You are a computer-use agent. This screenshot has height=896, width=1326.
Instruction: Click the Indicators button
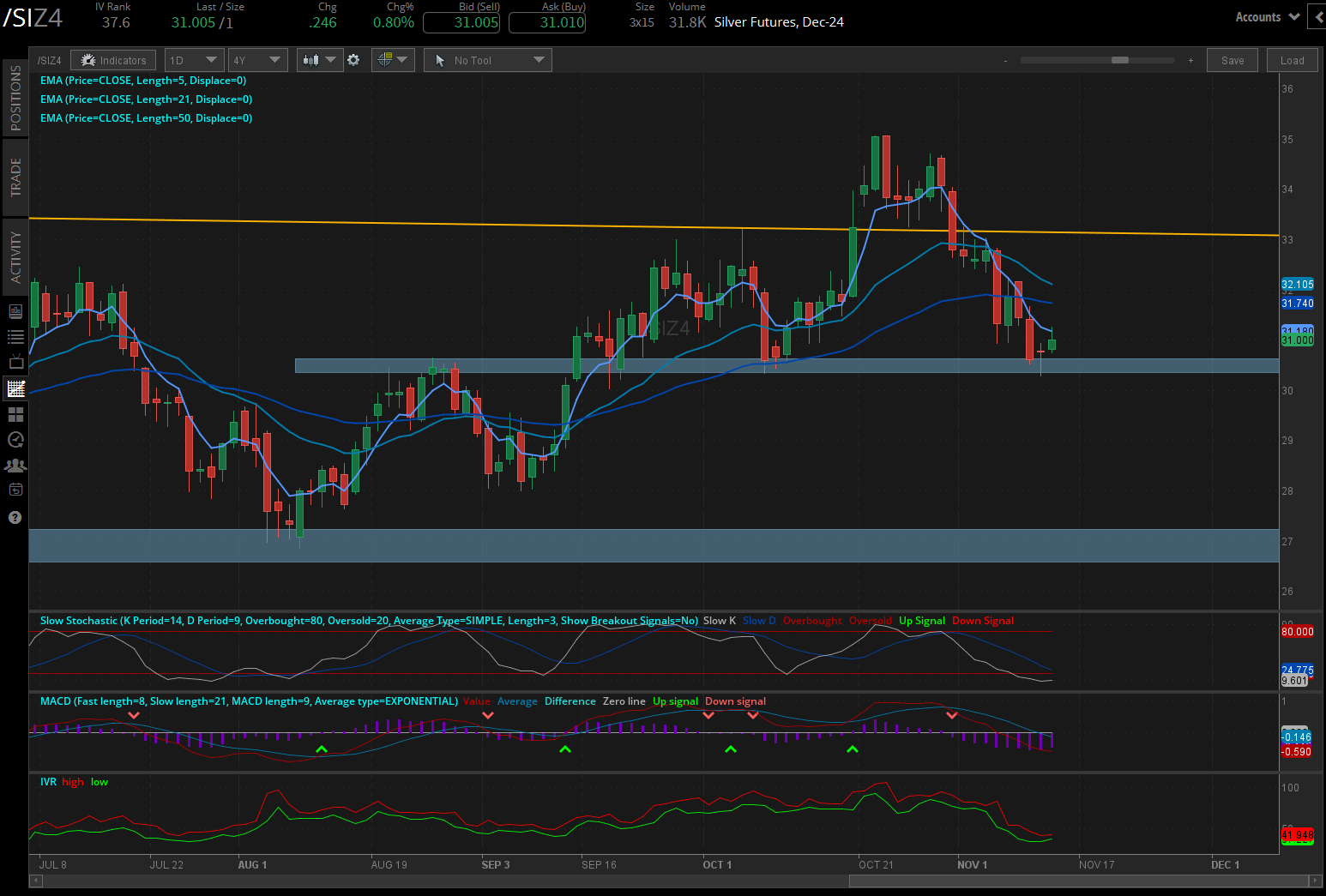(x=113, y=60)
